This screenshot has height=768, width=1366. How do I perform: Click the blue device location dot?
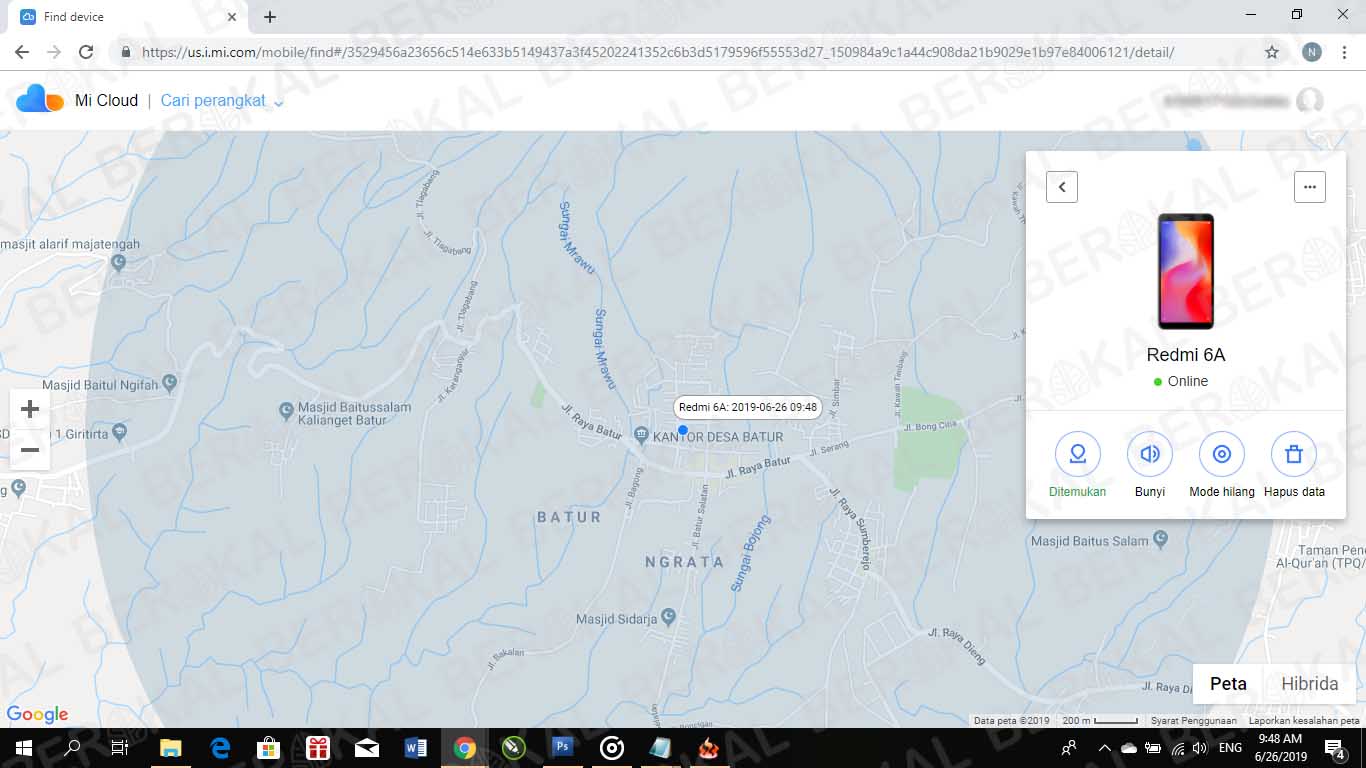[683, 430]
